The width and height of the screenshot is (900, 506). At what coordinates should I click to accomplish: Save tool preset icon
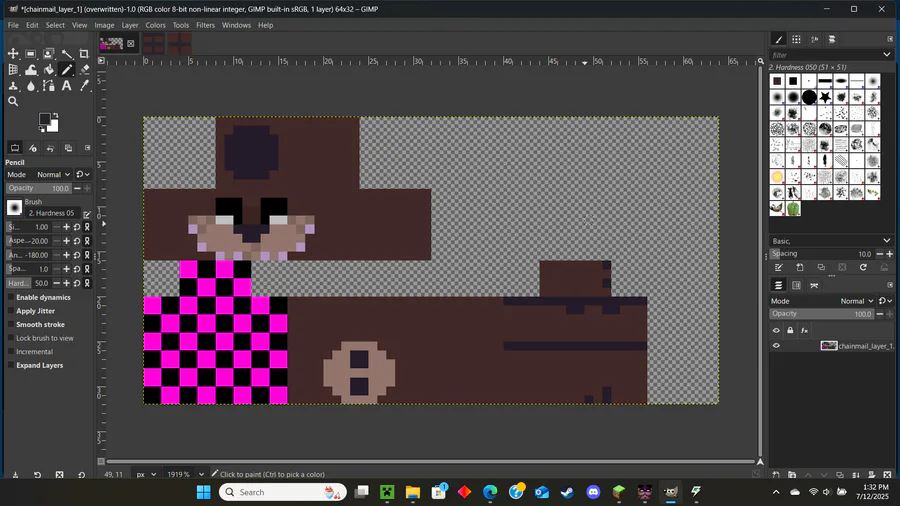tap(15, 474)
